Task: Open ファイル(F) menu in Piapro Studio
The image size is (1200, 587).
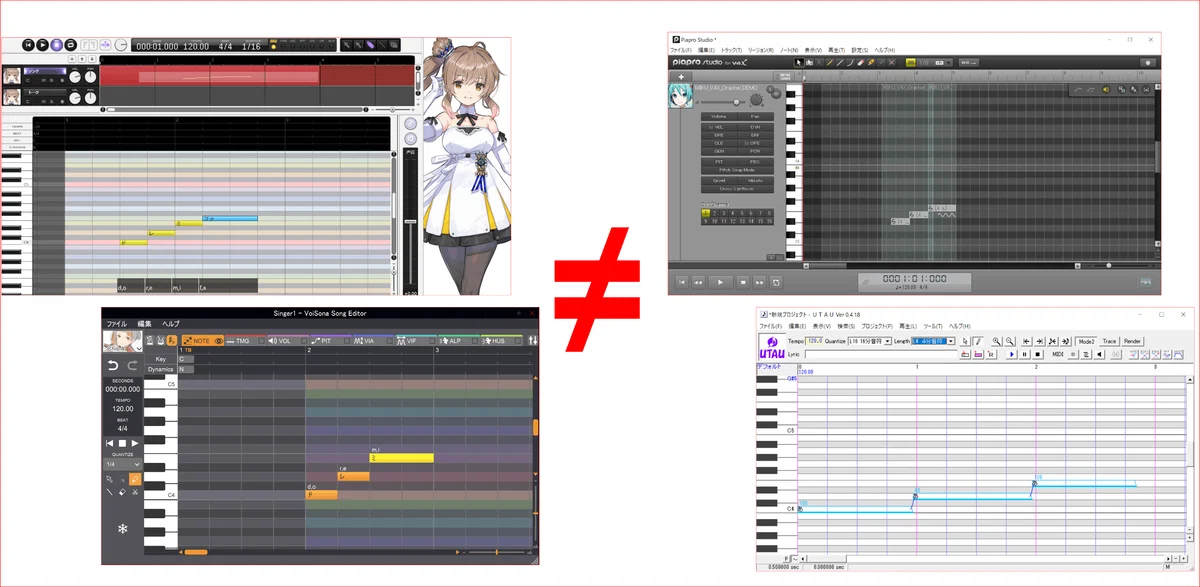Action: click(x=681, y=50)
